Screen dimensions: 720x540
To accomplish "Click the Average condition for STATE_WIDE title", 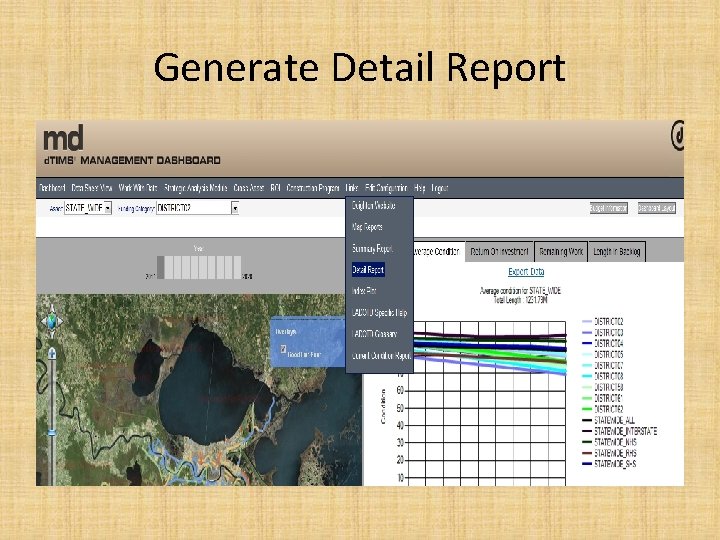I will click(x=520, y=291).
